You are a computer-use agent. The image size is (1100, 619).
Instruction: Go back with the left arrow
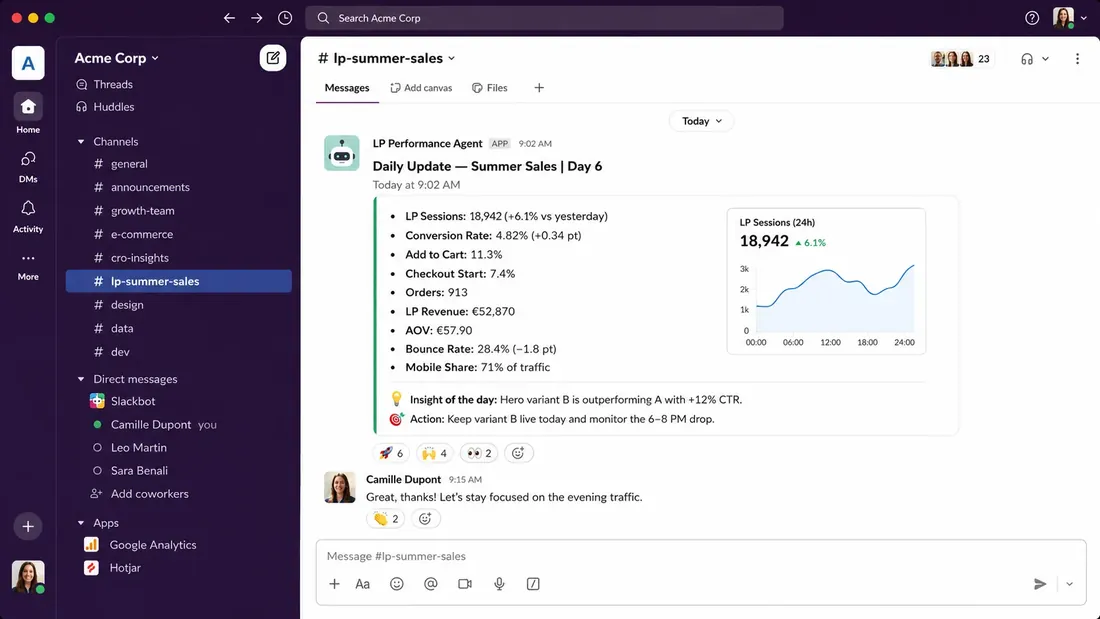pos(229,18)
